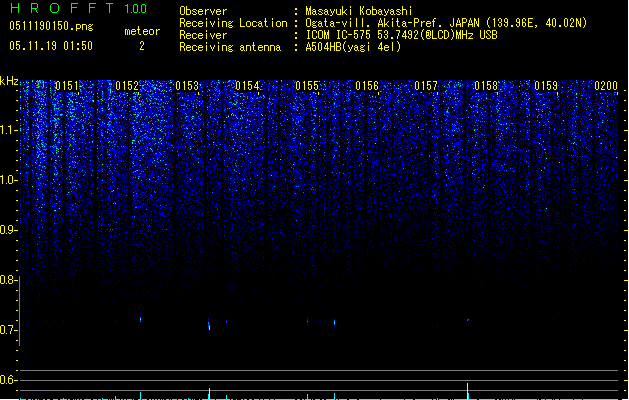Click the 0158 time marker
Viewport: 629px width, 400px height.
(486, 86)
